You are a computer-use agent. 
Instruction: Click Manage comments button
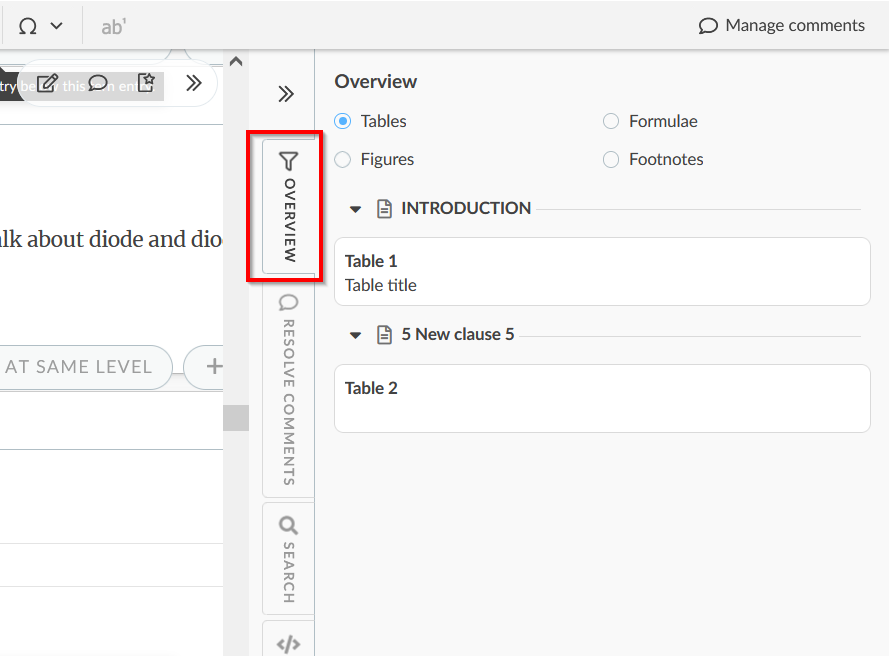point(781,26)
